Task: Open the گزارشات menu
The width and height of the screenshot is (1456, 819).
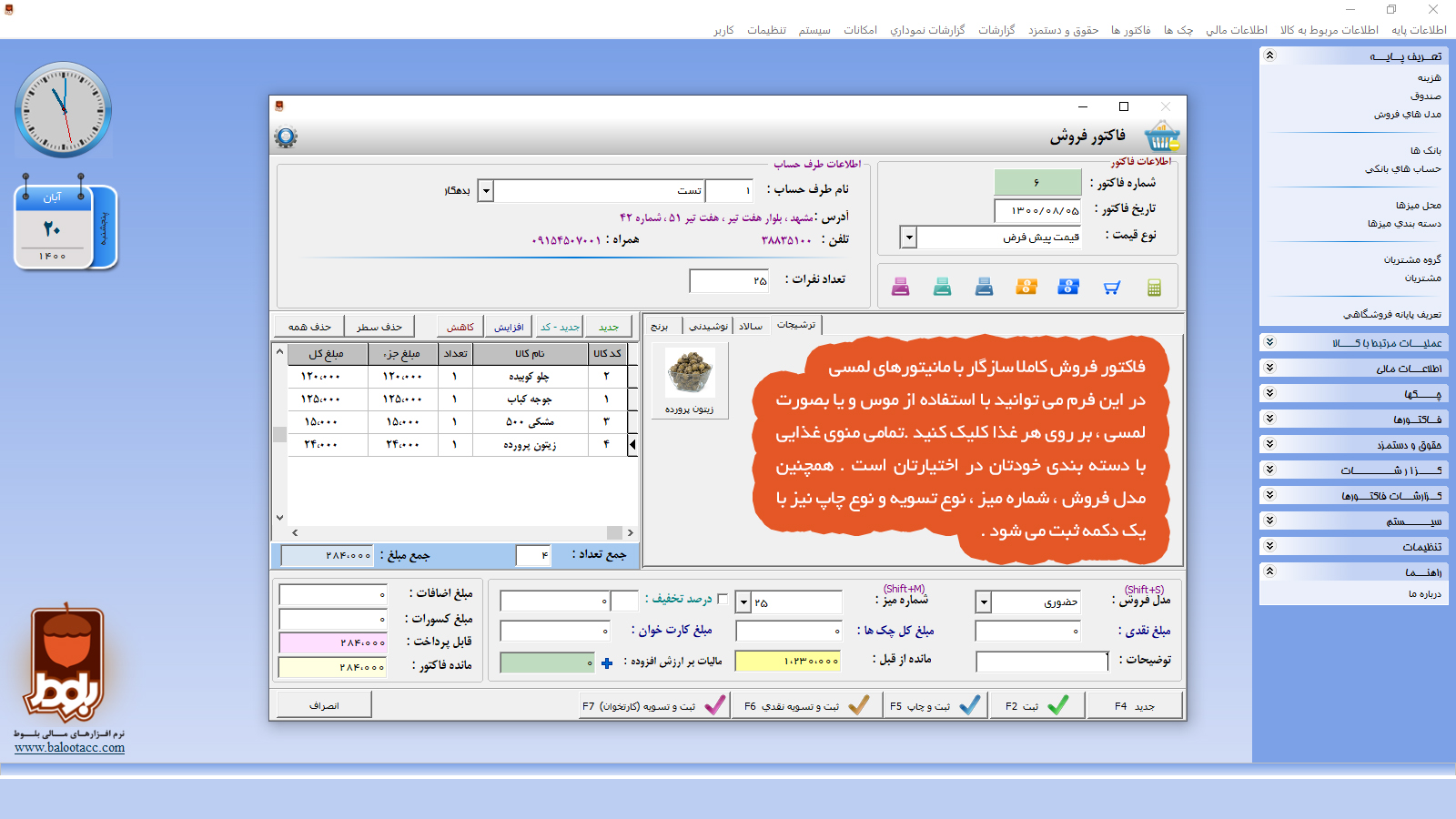Action: (996, 30)
